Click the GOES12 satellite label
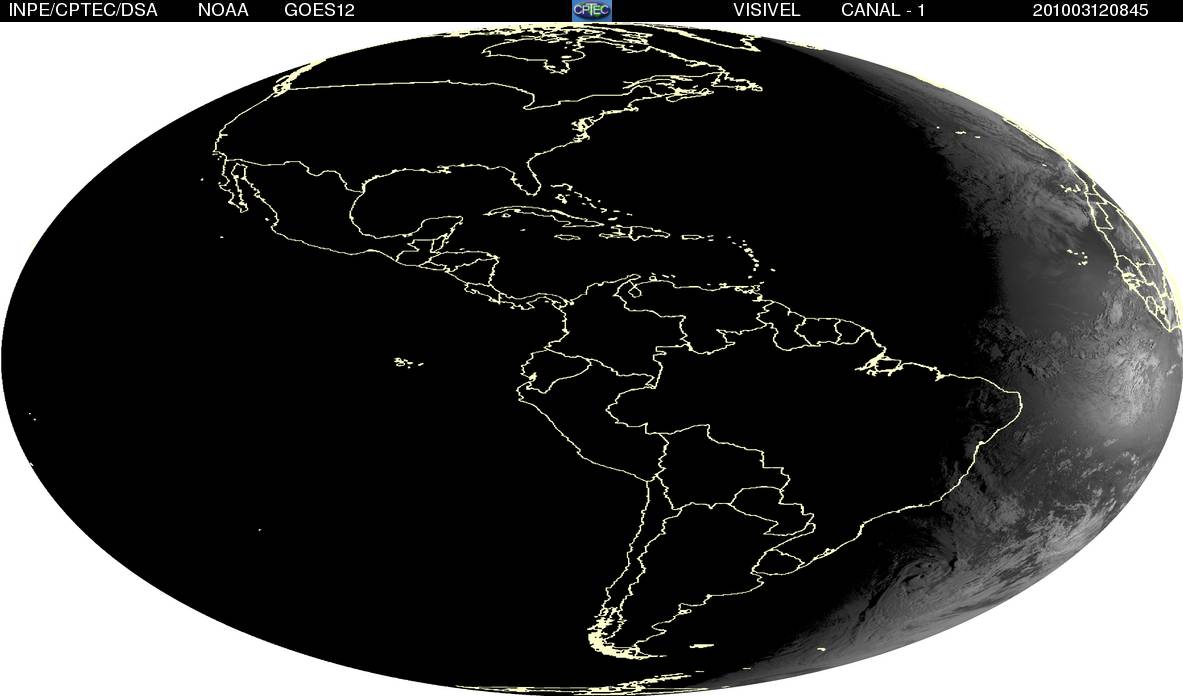Viewport: 1183px width, 696px height. click(x=319, y=11)
